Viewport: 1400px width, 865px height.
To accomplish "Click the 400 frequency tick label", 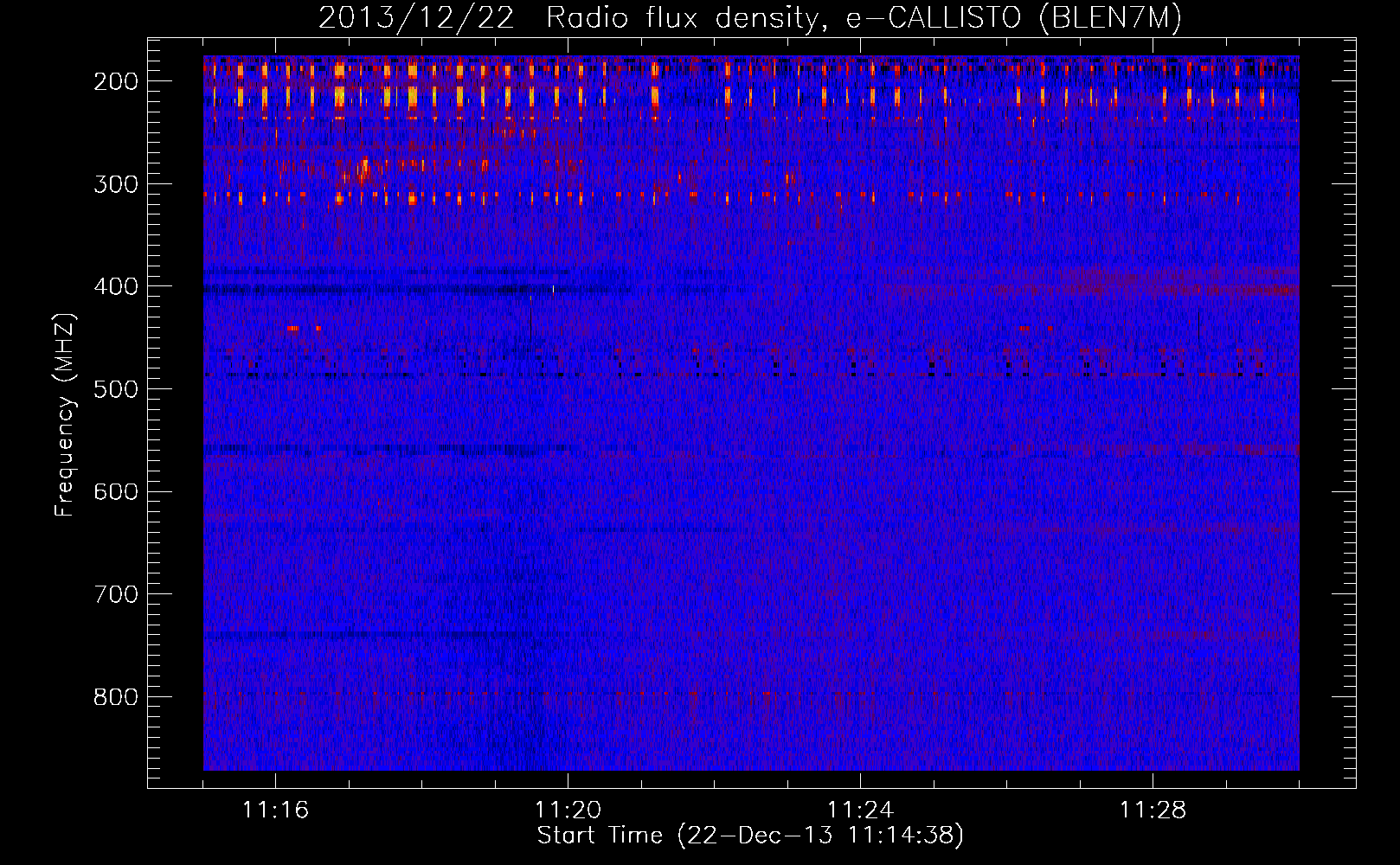I will tap(115, 286).
